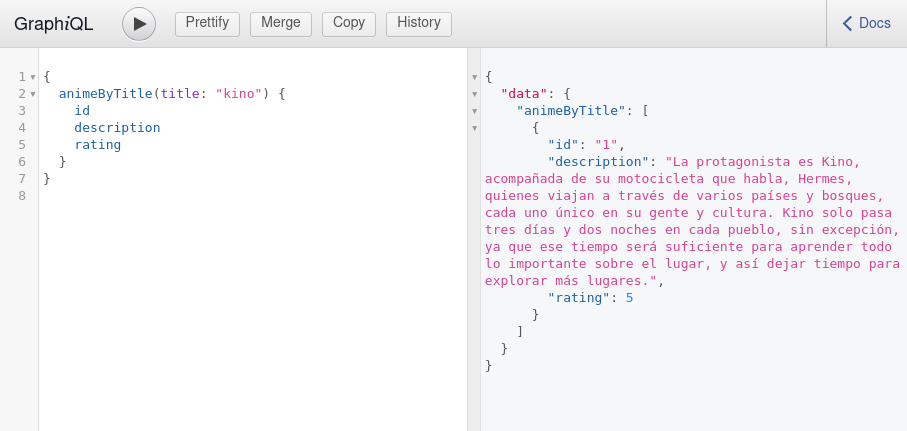Place cursor on the "kino" string argument

click(238, 94)
